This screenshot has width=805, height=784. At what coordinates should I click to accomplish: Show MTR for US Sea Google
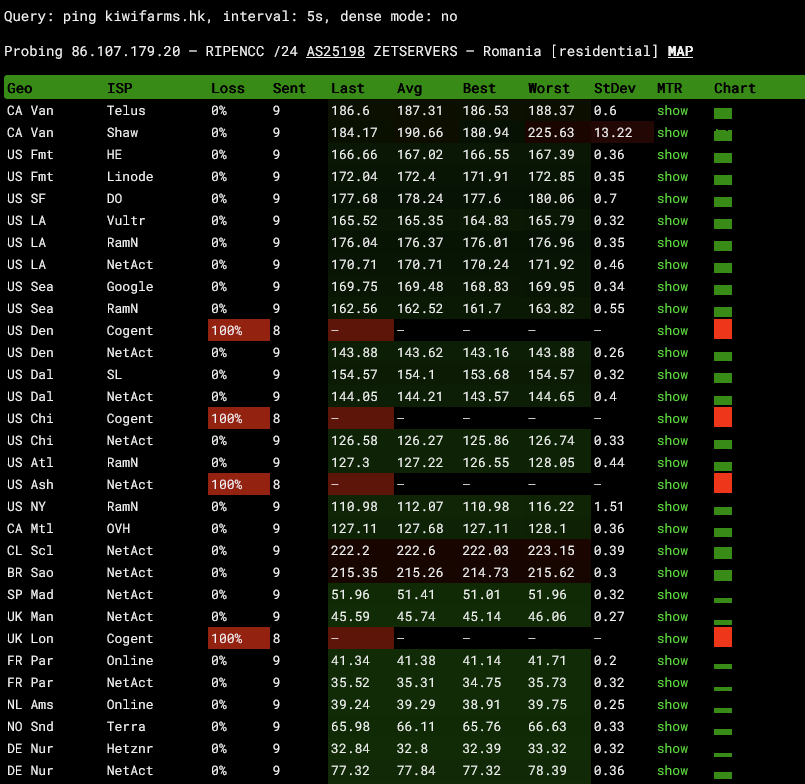coord(673,286)
